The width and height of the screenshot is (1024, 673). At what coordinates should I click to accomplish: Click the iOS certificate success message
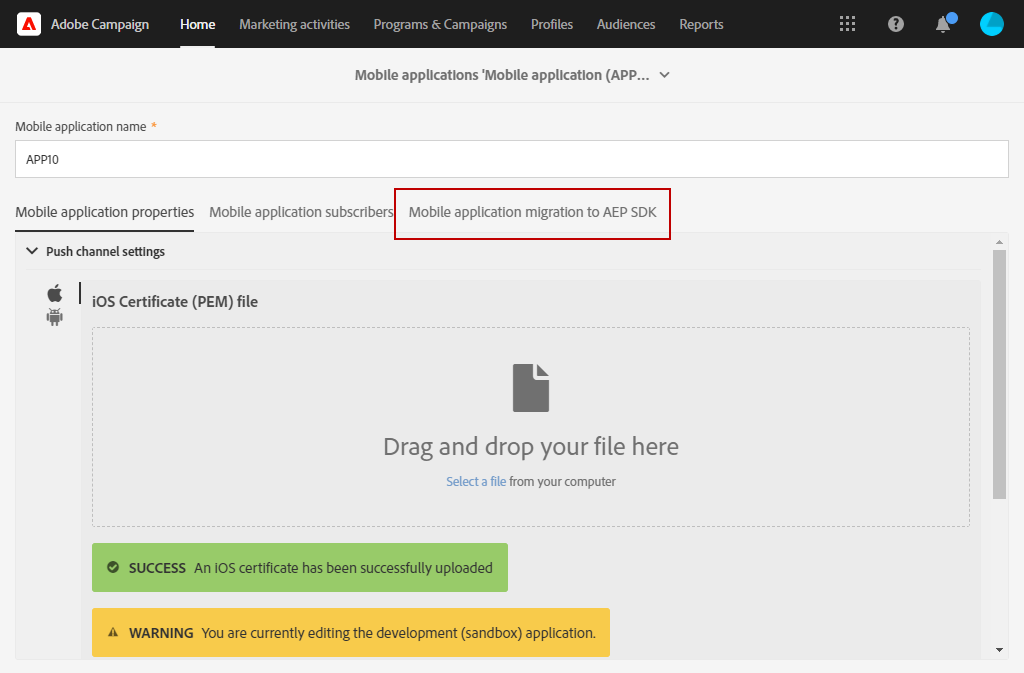click(300, 567)
